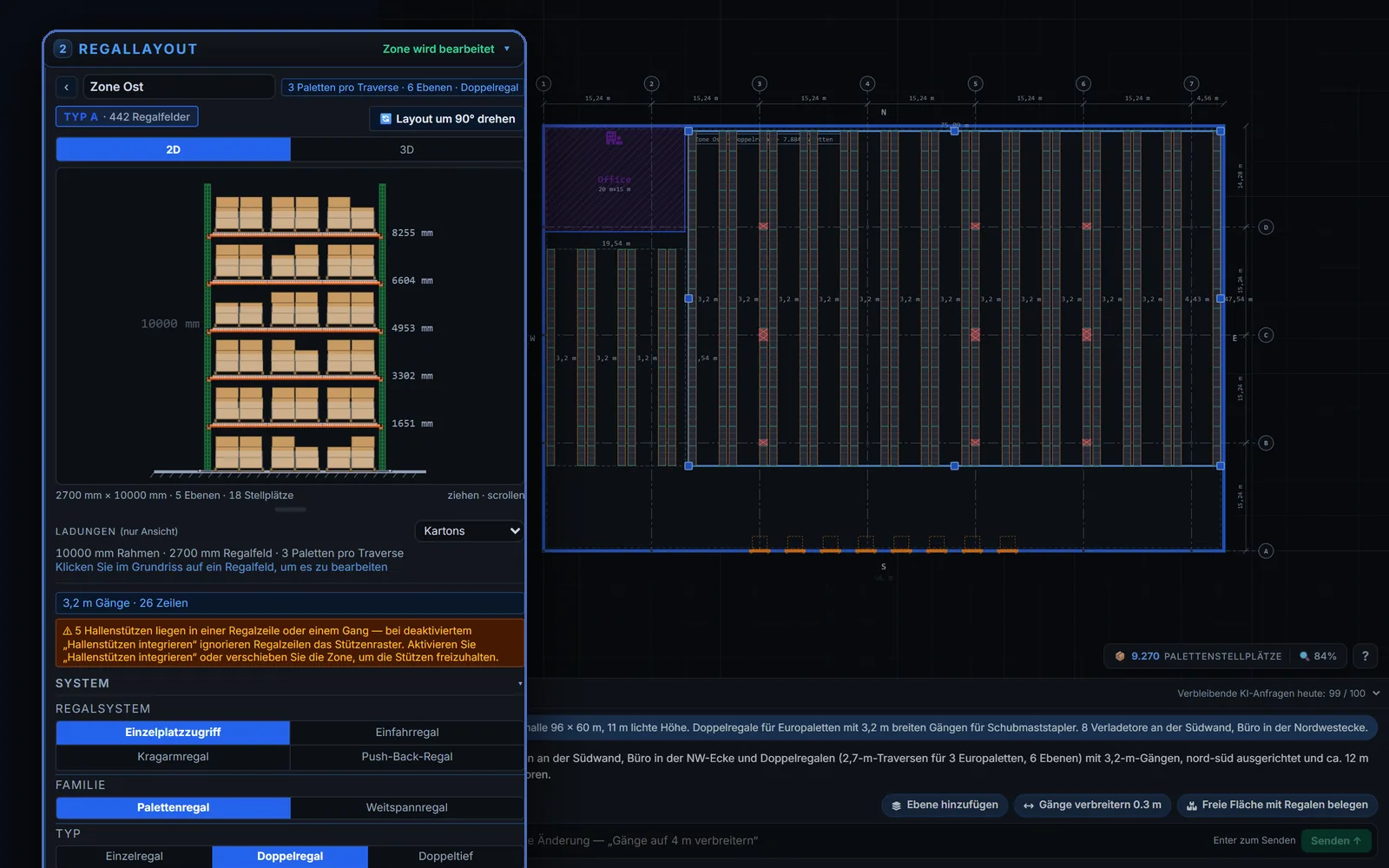
Task: Click the arrows icon on Gänge verbreitern 0.3 m
Action: coord(1028,806)
